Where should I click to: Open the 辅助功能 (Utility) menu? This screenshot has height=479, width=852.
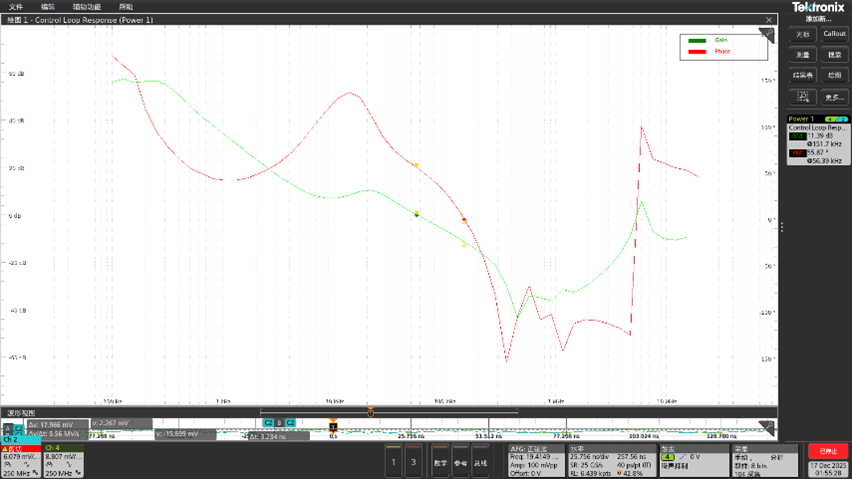coord(87,7)
